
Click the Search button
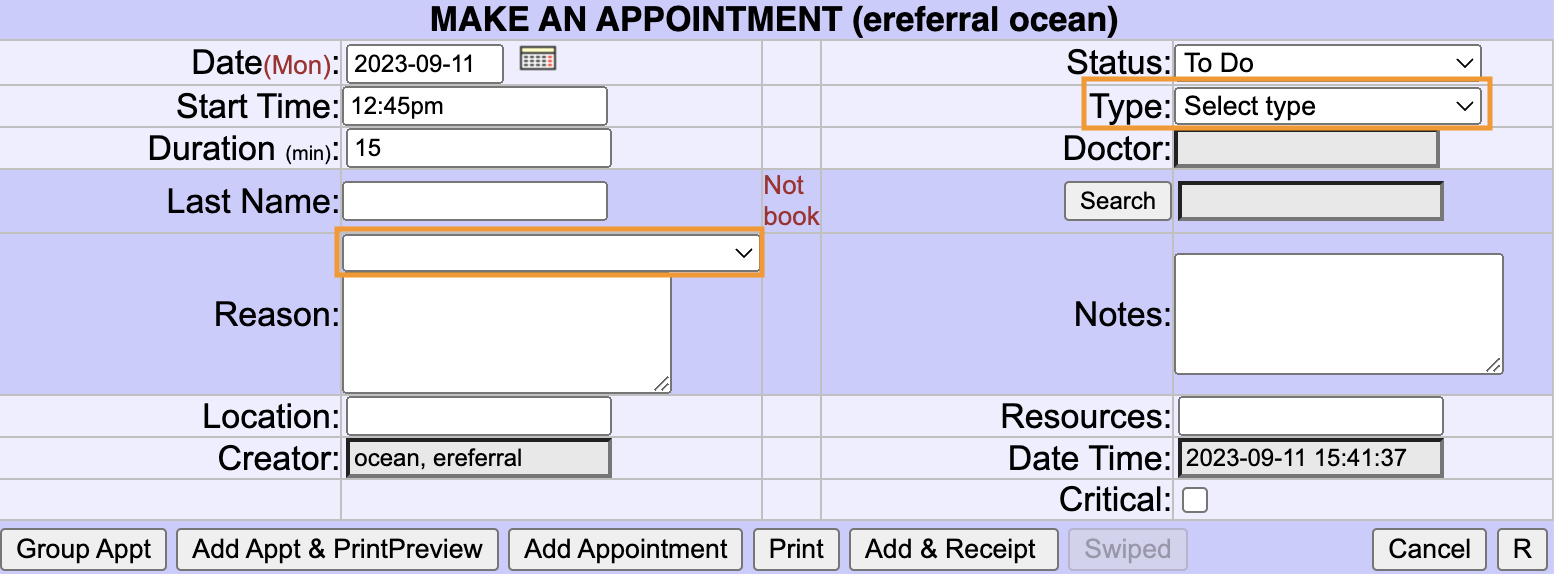[x=1117, y=201]
